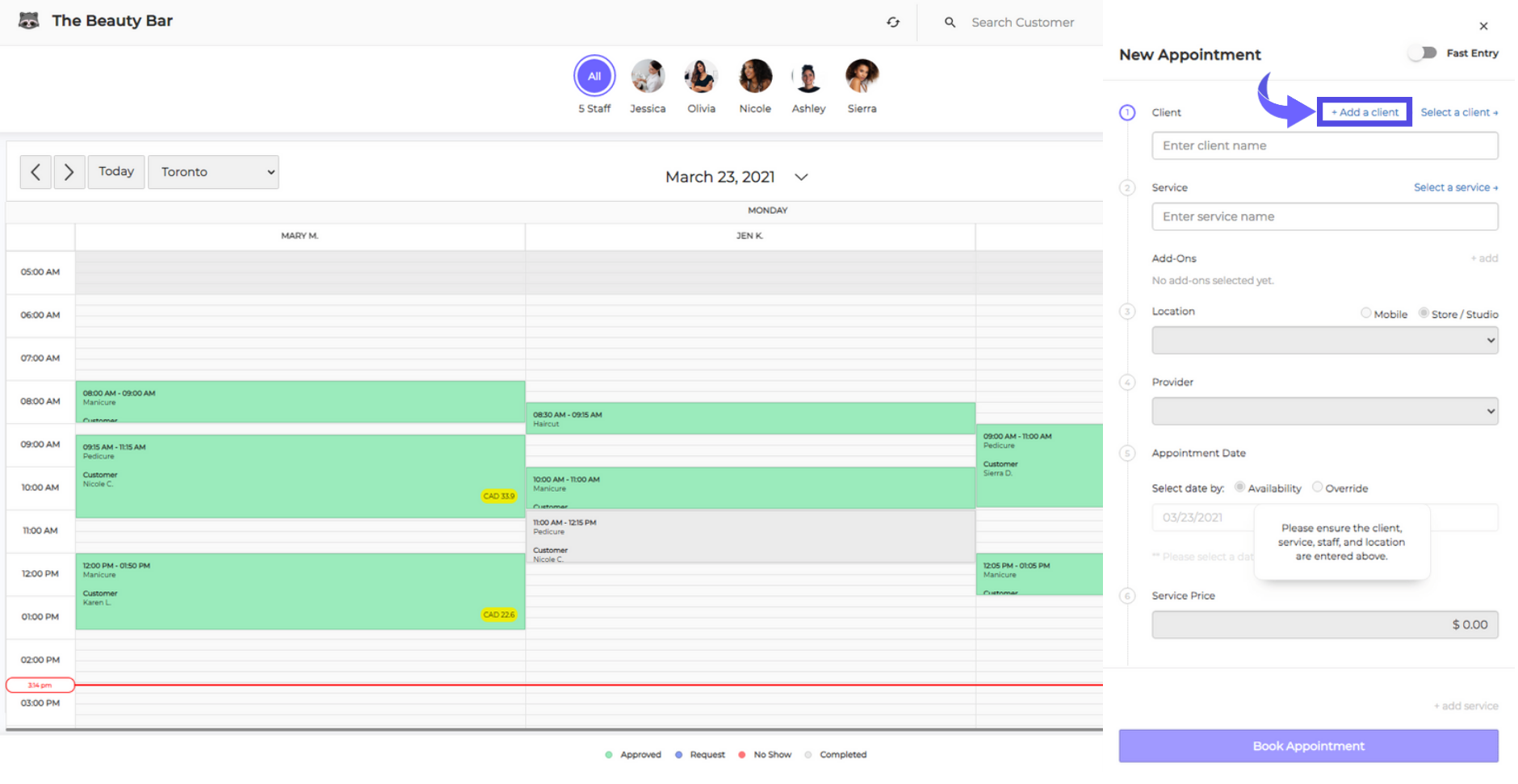Click the Book Appointment button

tap(1308, 746)
